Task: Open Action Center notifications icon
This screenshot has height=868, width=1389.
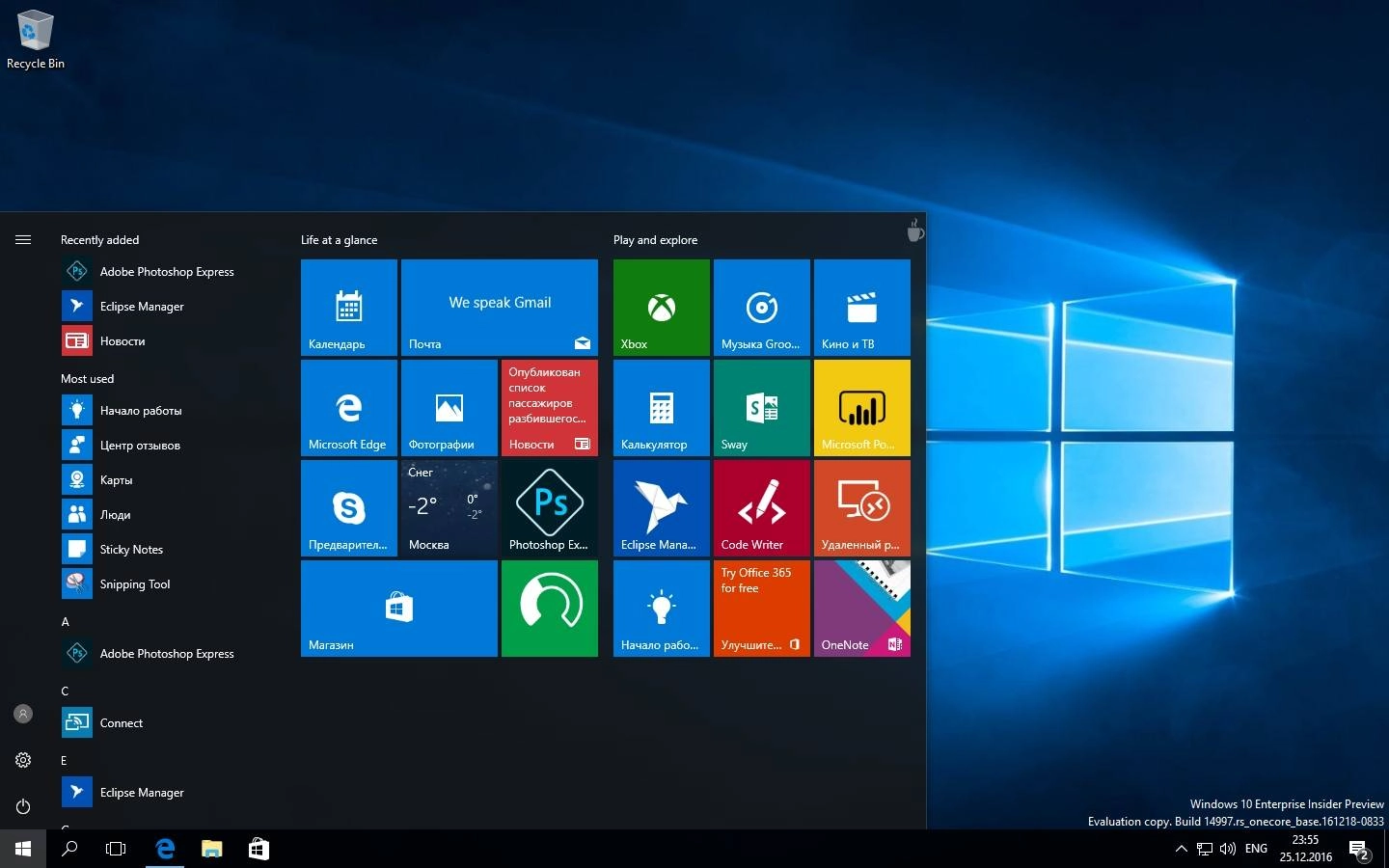Action: click(1359, 850)
